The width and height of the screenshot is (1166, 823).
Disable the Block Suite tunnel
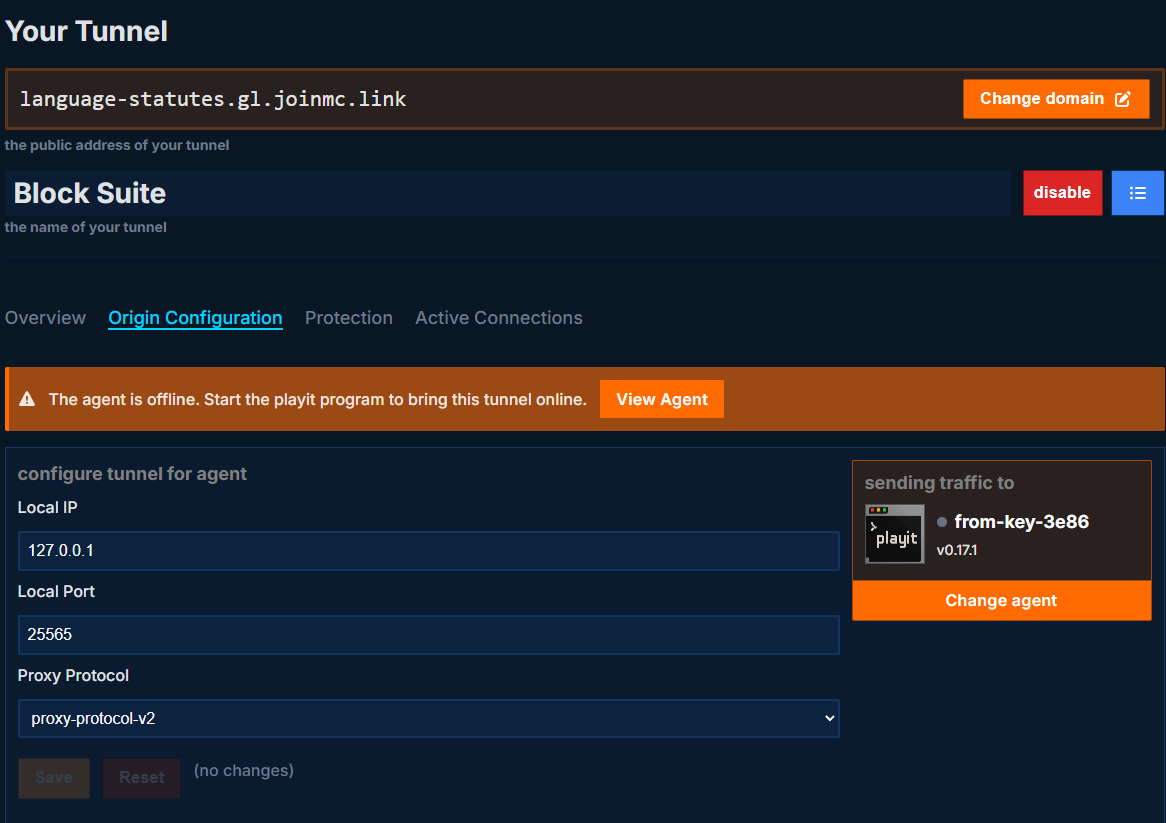[1062, 192]
